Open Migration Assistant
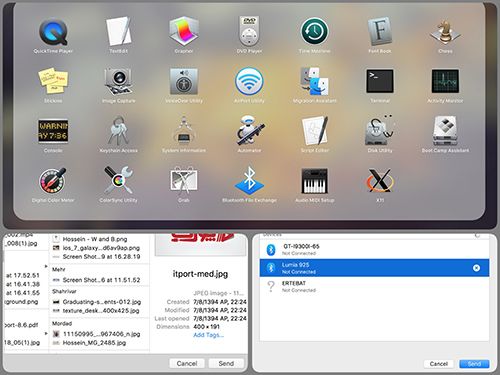This screenshot has height=375, width=500. (x=314, y=81)
